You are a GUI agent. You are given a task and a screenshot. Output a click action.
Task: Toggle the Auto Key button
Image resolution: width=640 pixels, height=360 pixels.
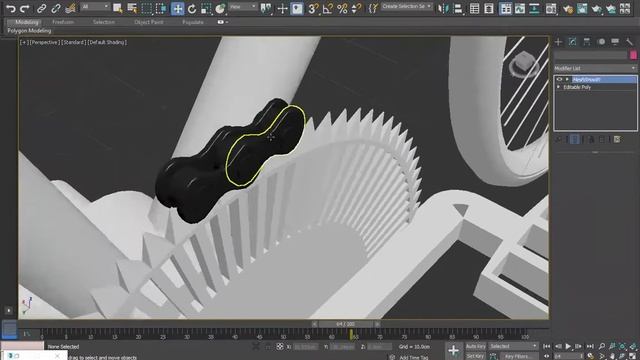(x=476, y=347)
